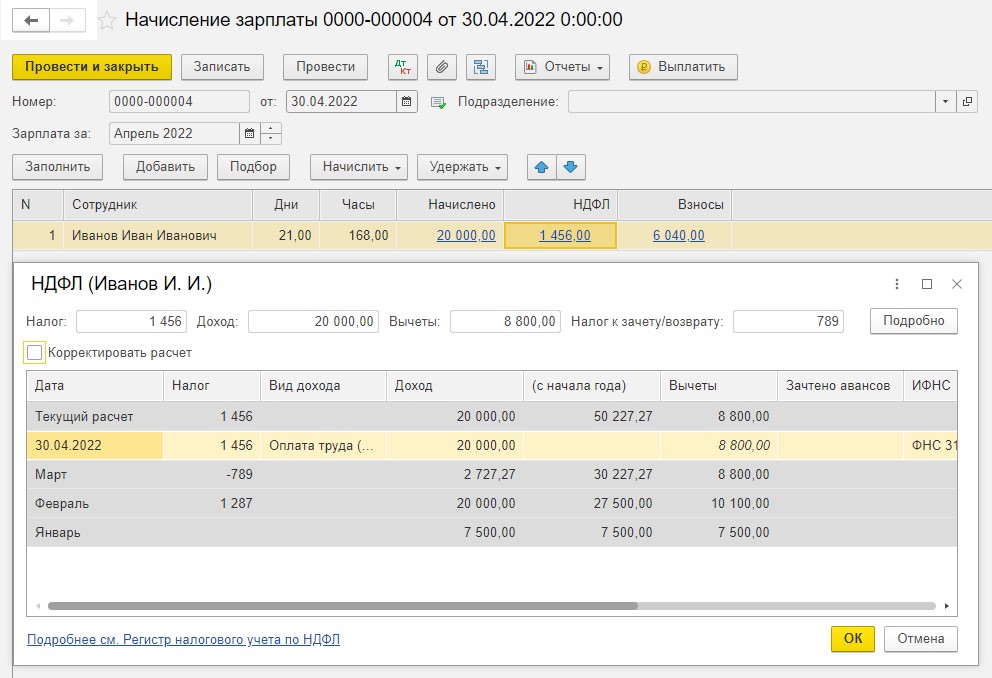
Task: Click the Вычеты field 8 800,00
Action: [x=505, y=321]
